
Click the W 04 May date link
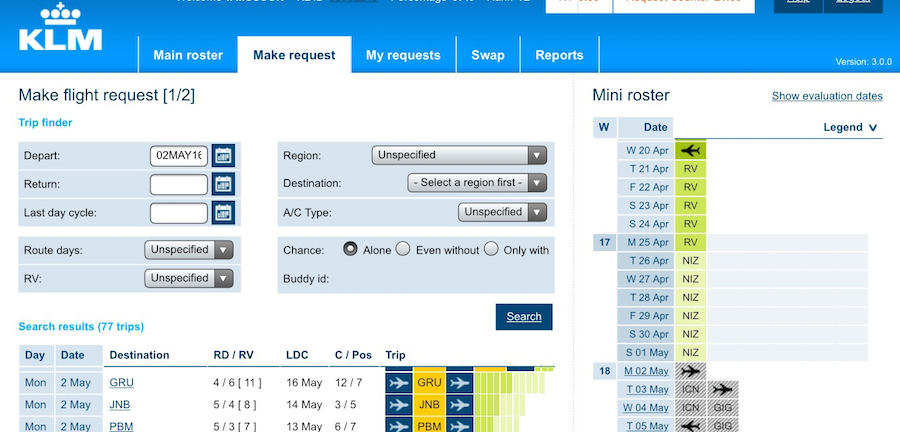(646, 408)
